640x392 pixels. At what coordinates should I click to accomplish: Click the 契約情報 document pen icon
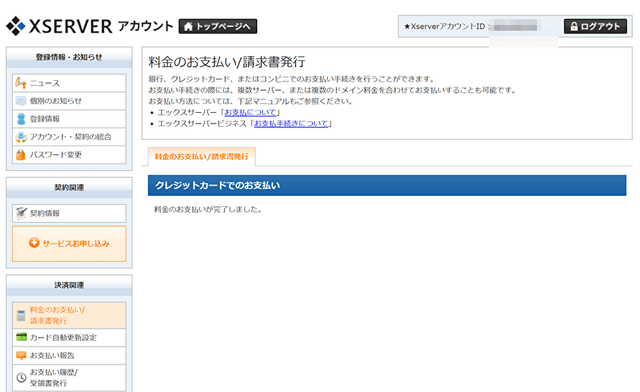click(21, 213)
